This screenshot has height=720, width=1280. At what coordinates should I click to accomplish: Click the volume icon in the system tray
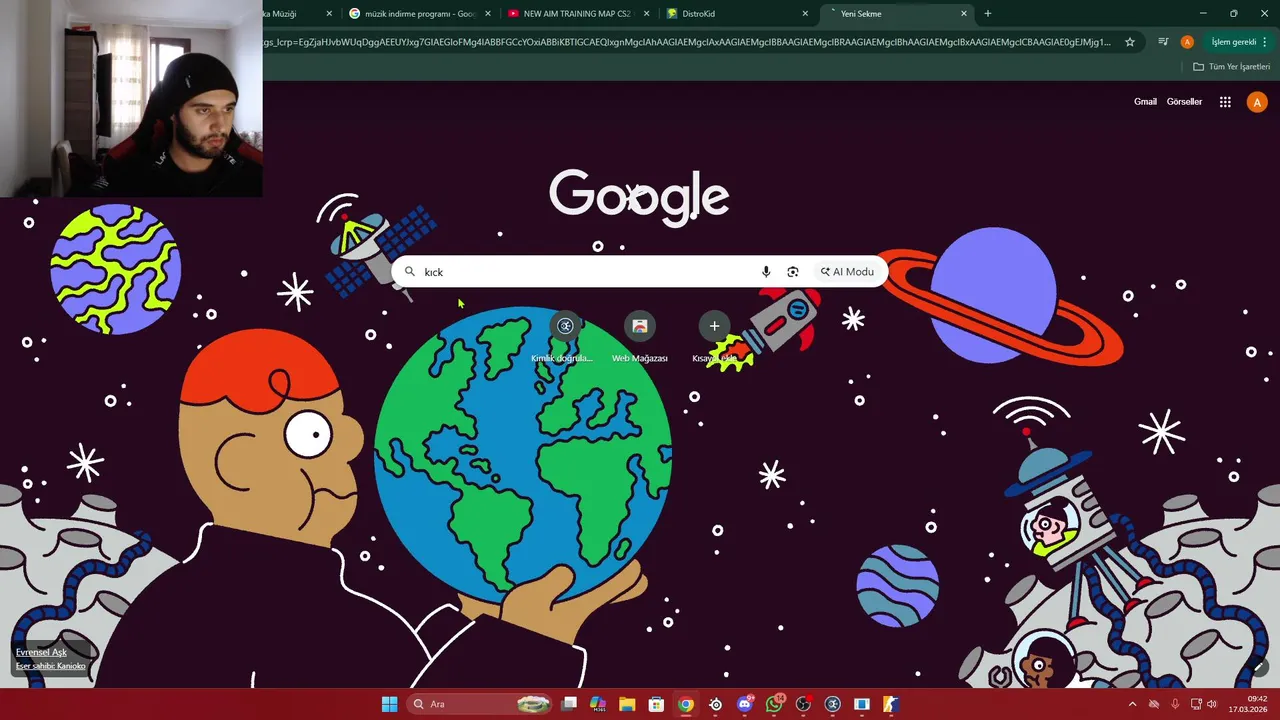[x=1212, y=704]
